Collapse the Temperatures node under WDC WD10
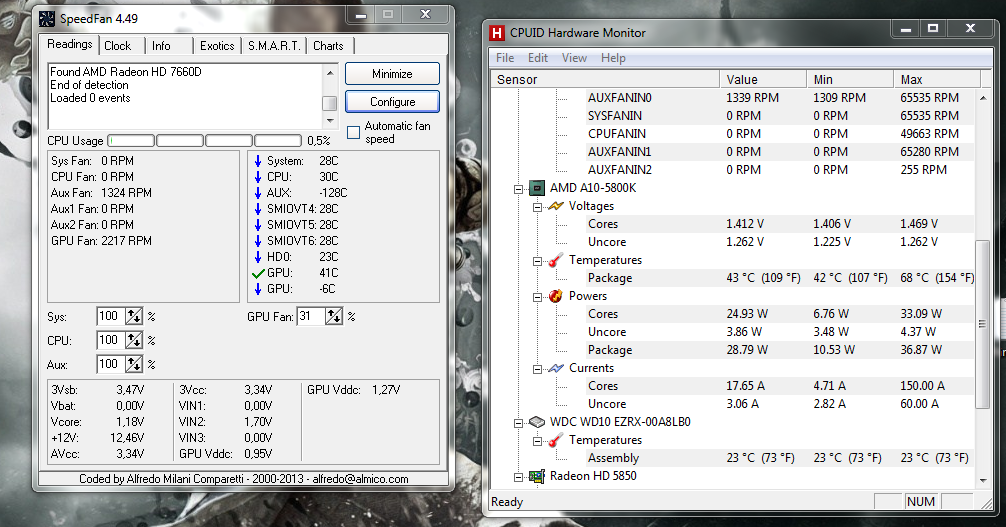Image resolution: width=1006 pixels, height=527 pixels. click(x=538, y=440)
